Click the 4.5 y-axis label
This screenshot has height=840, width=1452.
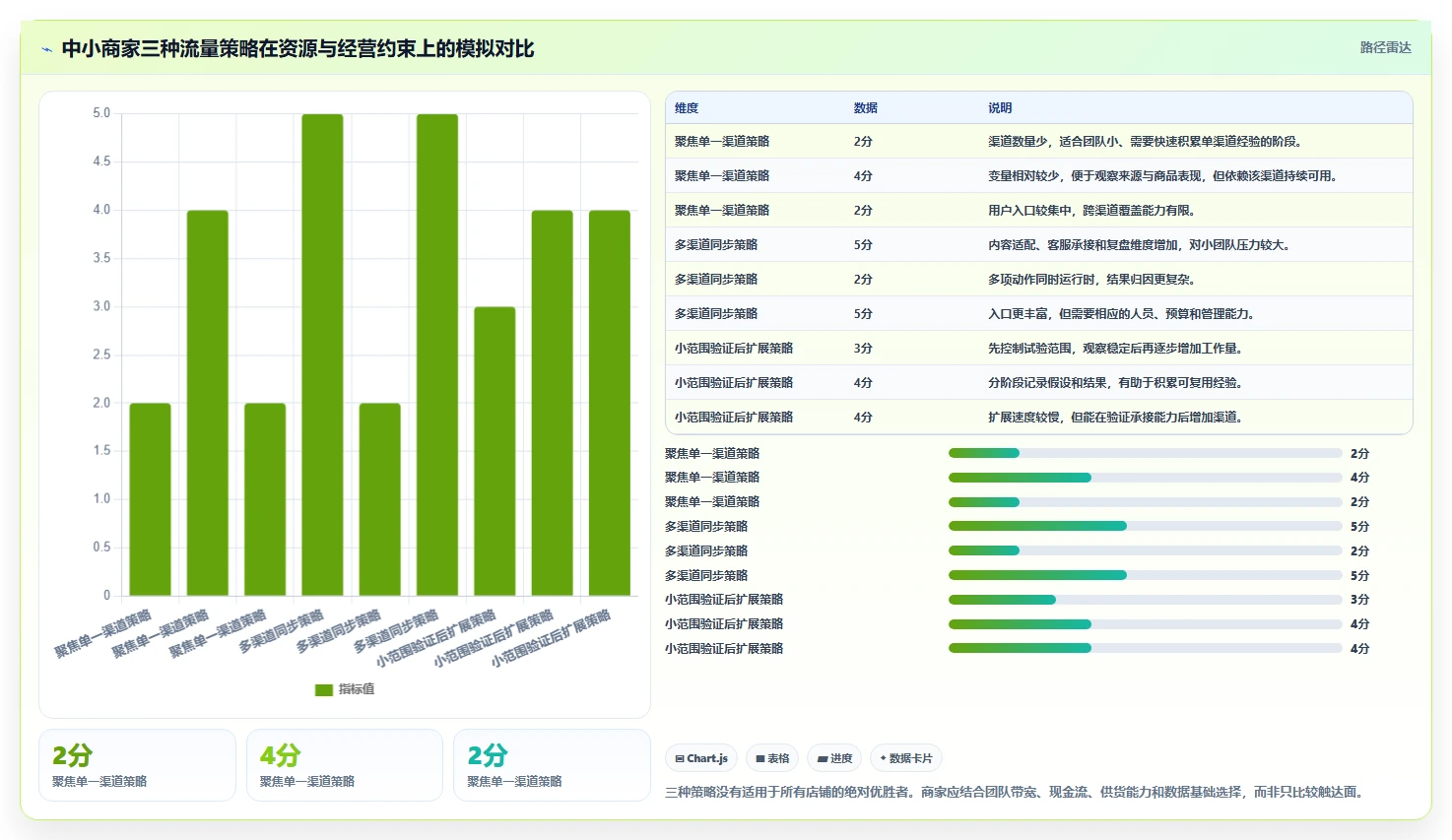pos(101,162)
